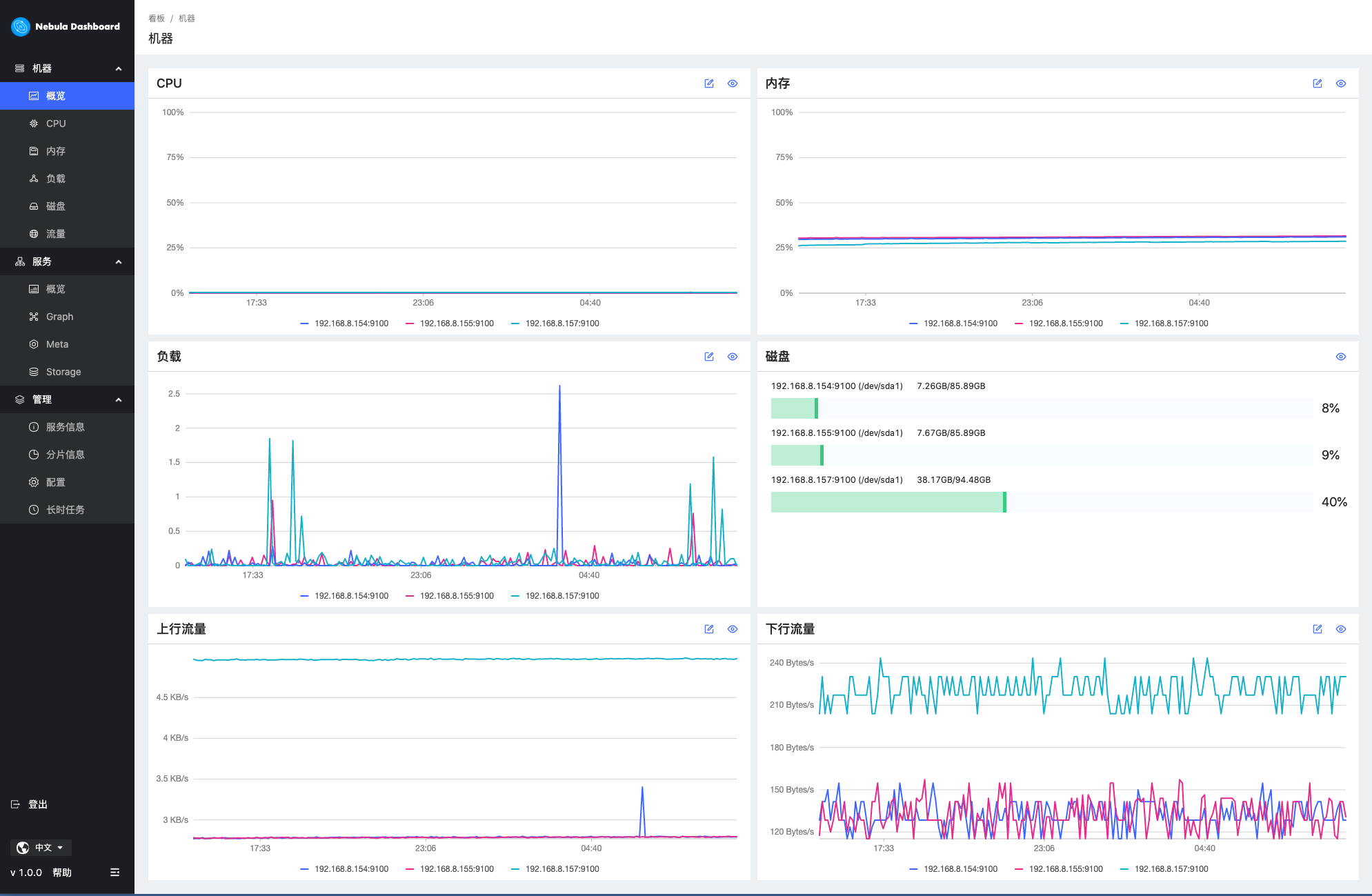
Task: Open the Storage service page
Action: coord(67,372)
